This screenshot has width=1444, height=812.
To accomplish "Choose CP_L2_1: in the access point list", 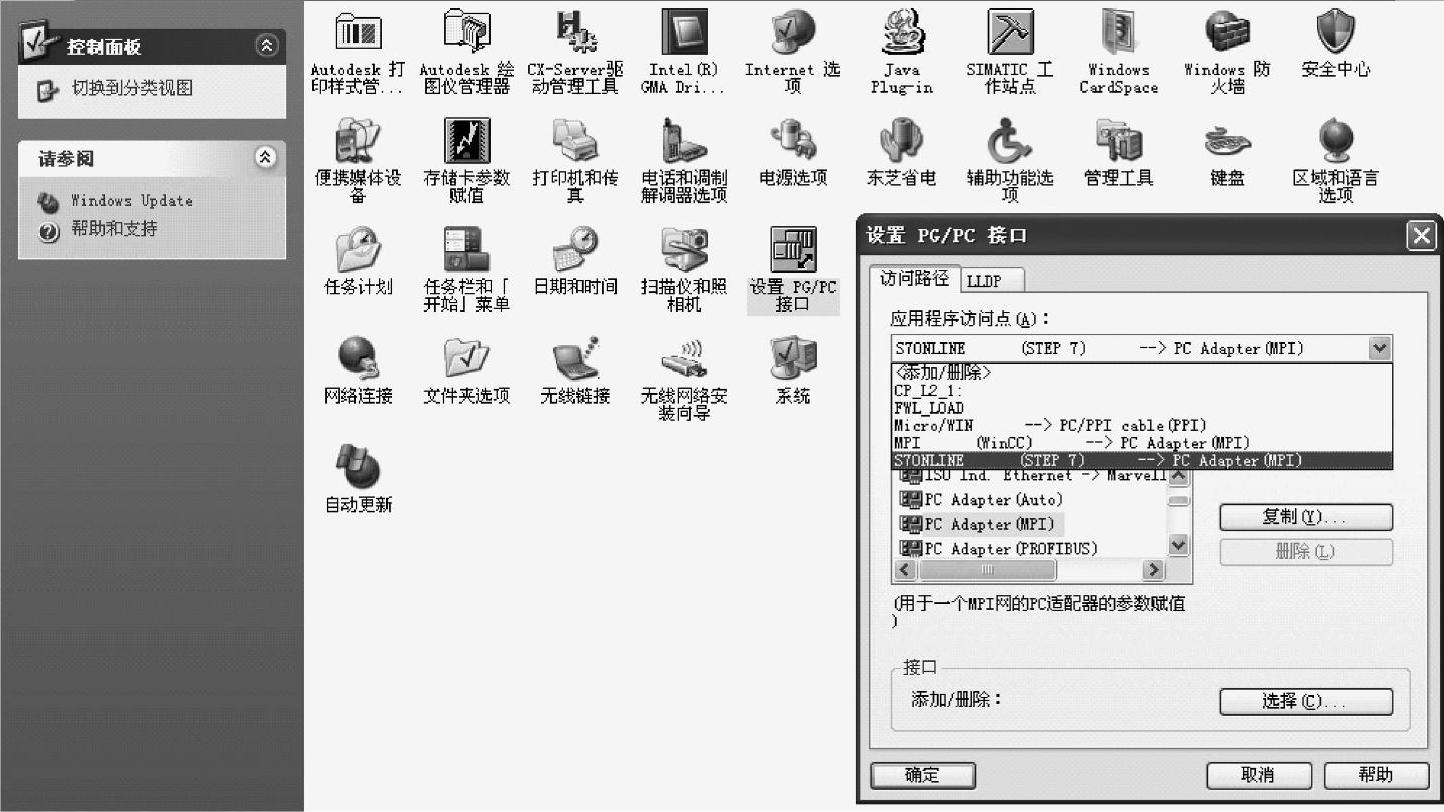I will point(1142,390).
